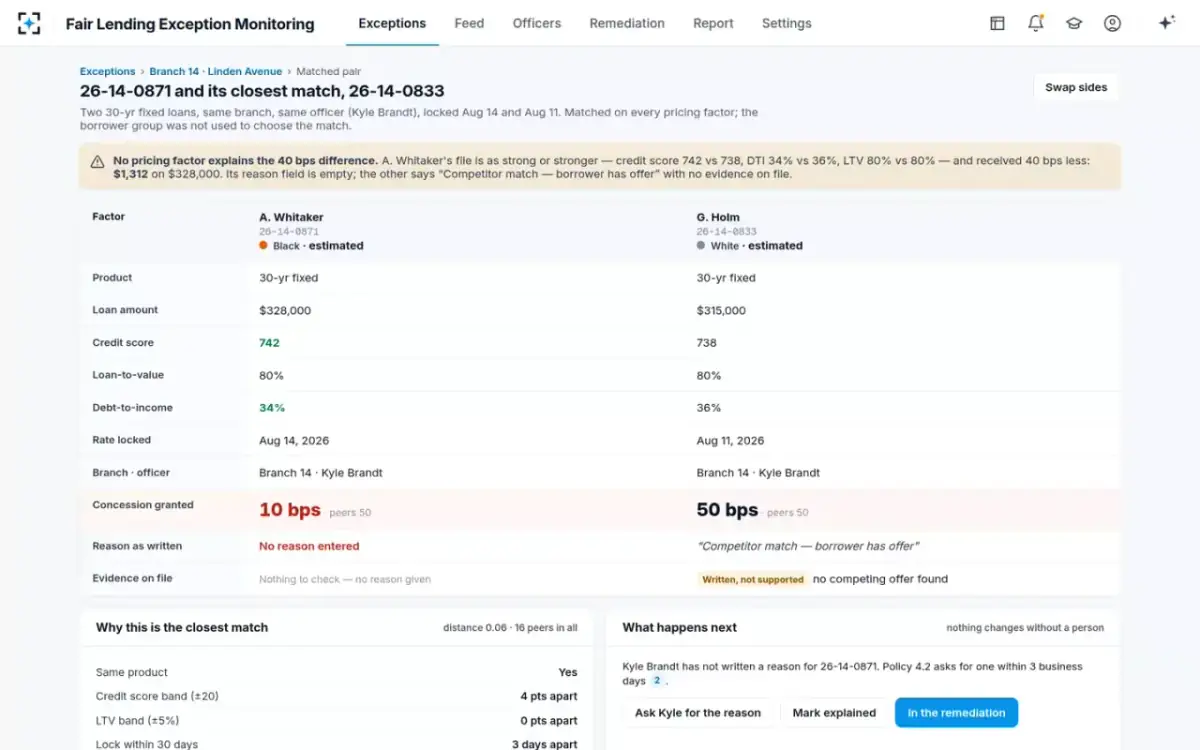Click the Written, not supported badge
The image size is (1200, 750).
753,579
